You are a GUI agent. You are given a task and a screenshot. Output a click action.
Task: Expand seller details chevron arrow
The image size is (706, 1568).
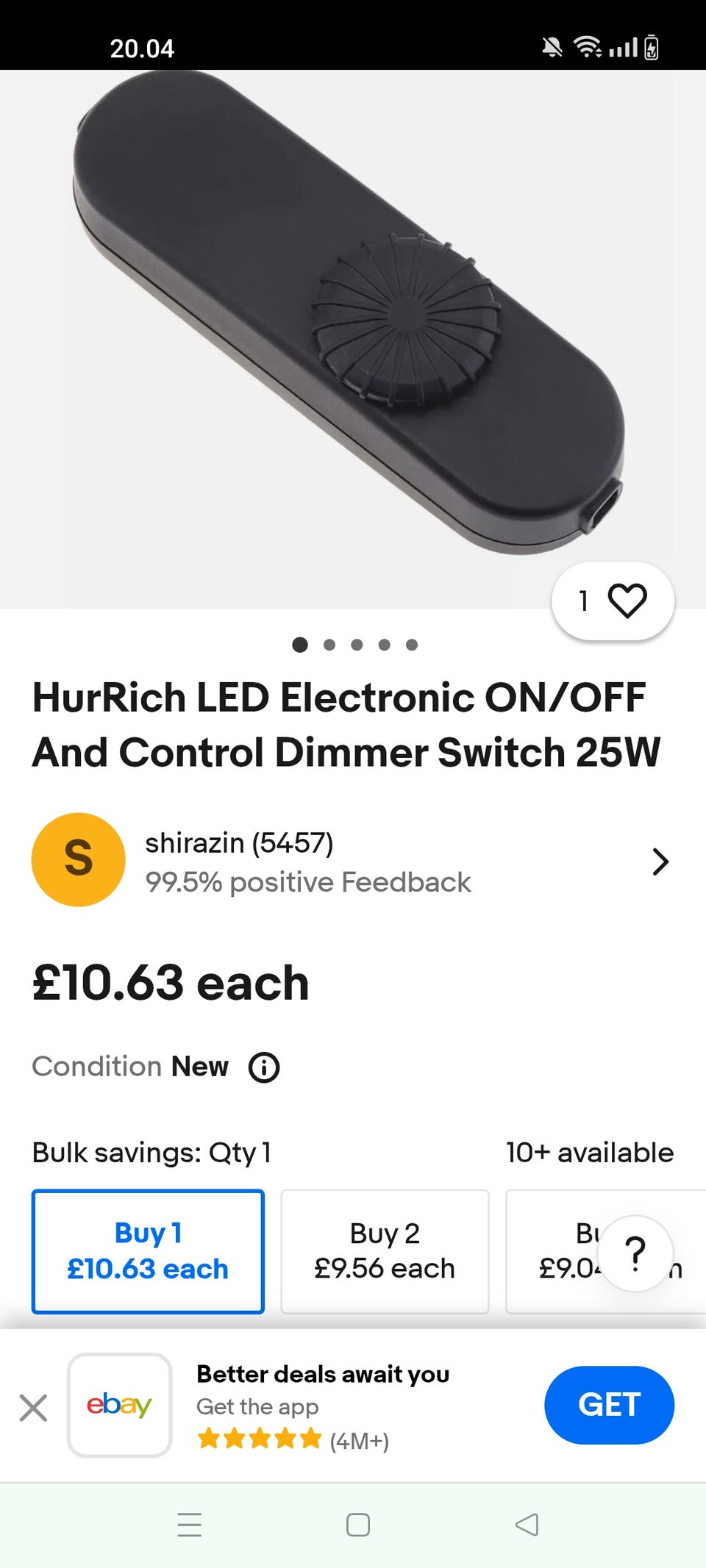point(660,862)
